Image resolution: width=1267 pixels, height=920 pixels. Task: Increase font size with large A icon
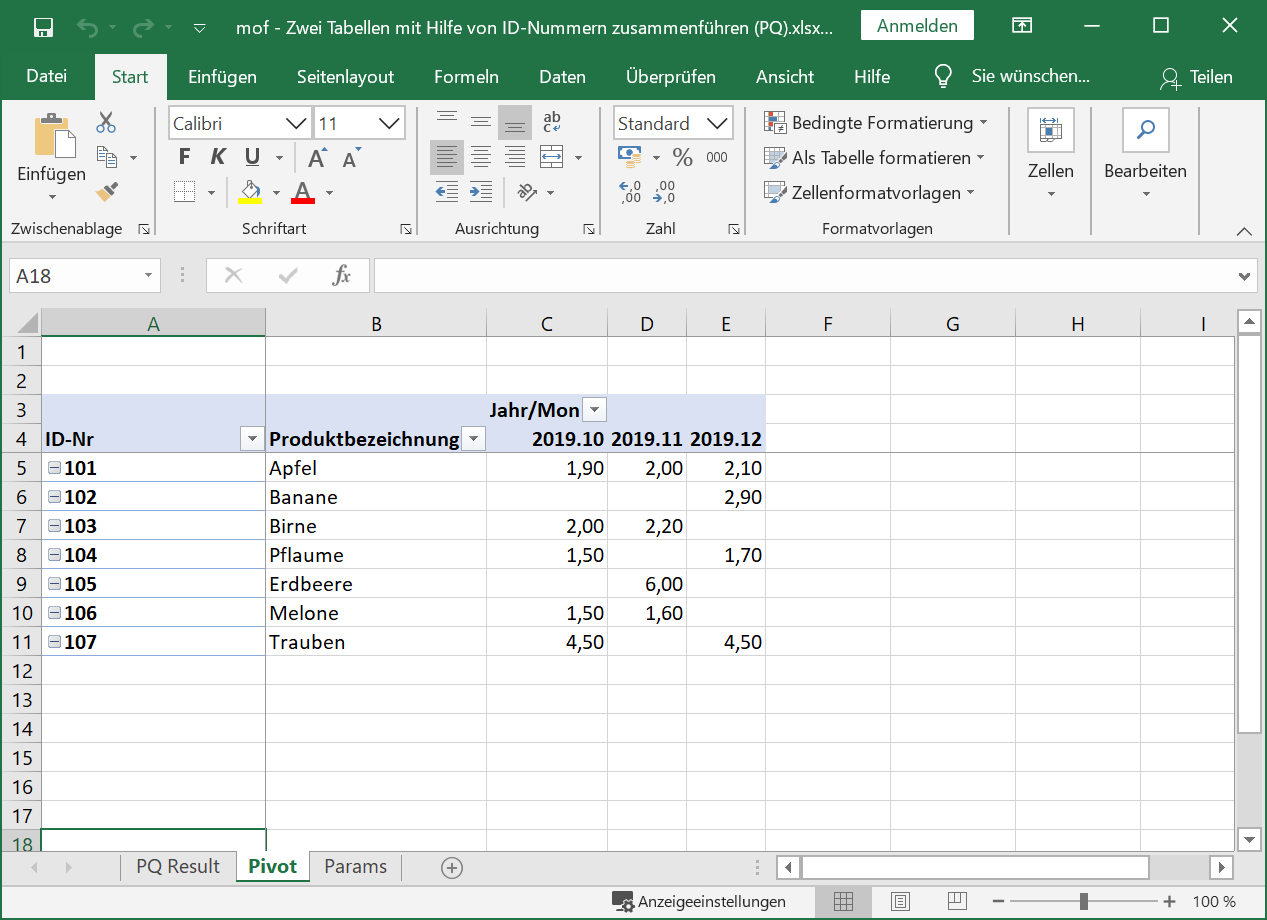[317, 158]
